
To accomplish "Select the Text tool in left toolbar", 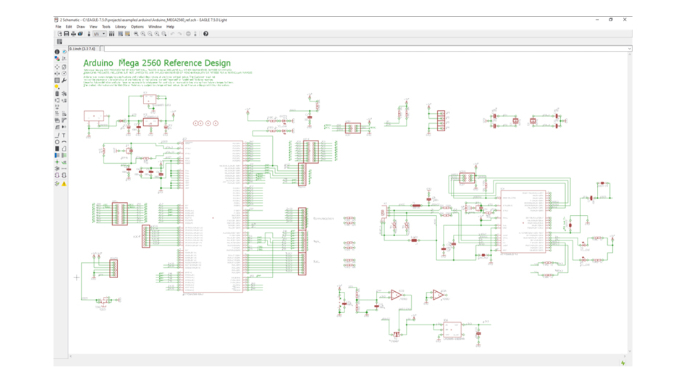I will pos(64,135).
